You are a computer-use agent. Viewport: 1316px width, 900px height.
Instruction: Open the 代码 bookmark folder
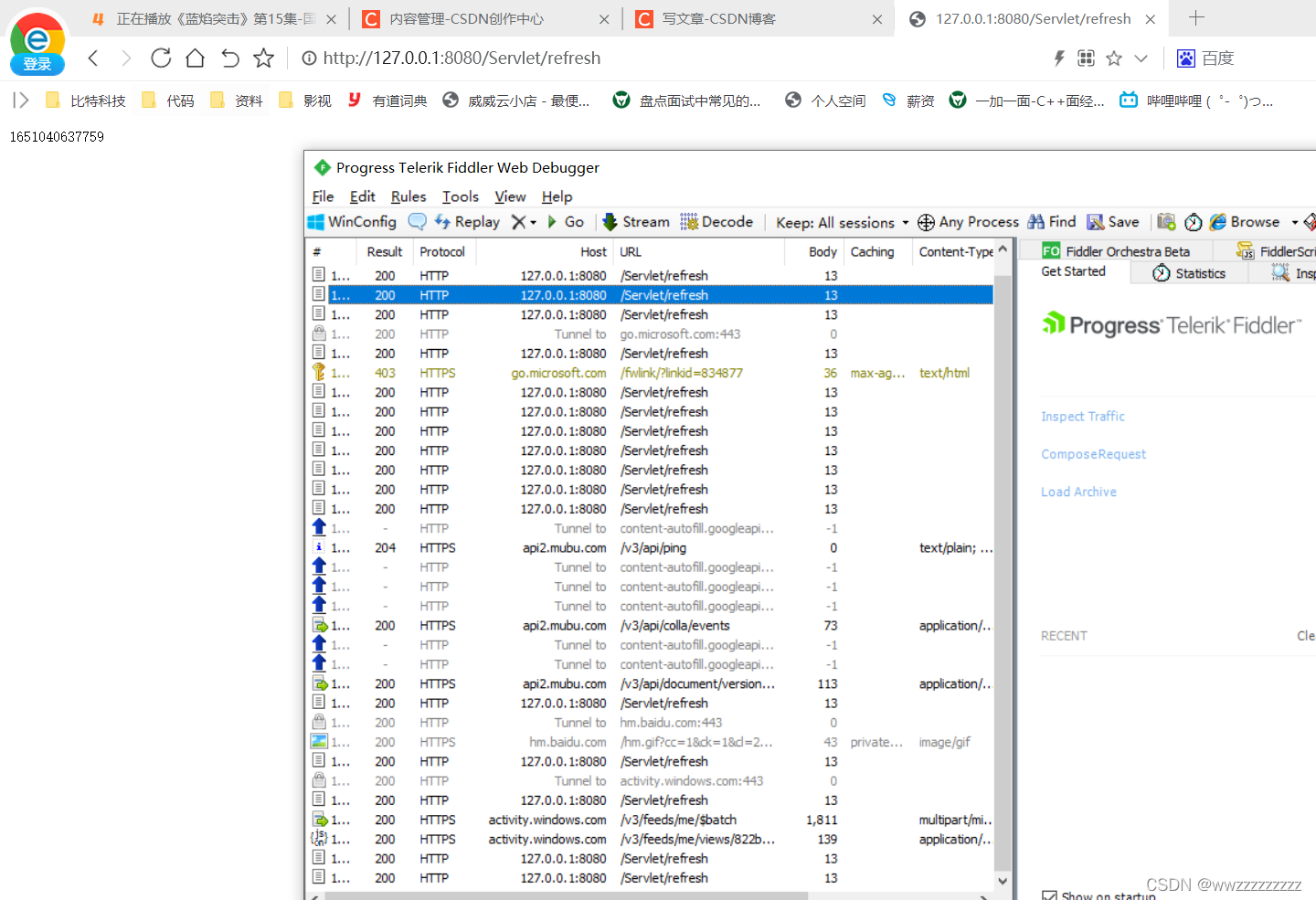(168, 101)
